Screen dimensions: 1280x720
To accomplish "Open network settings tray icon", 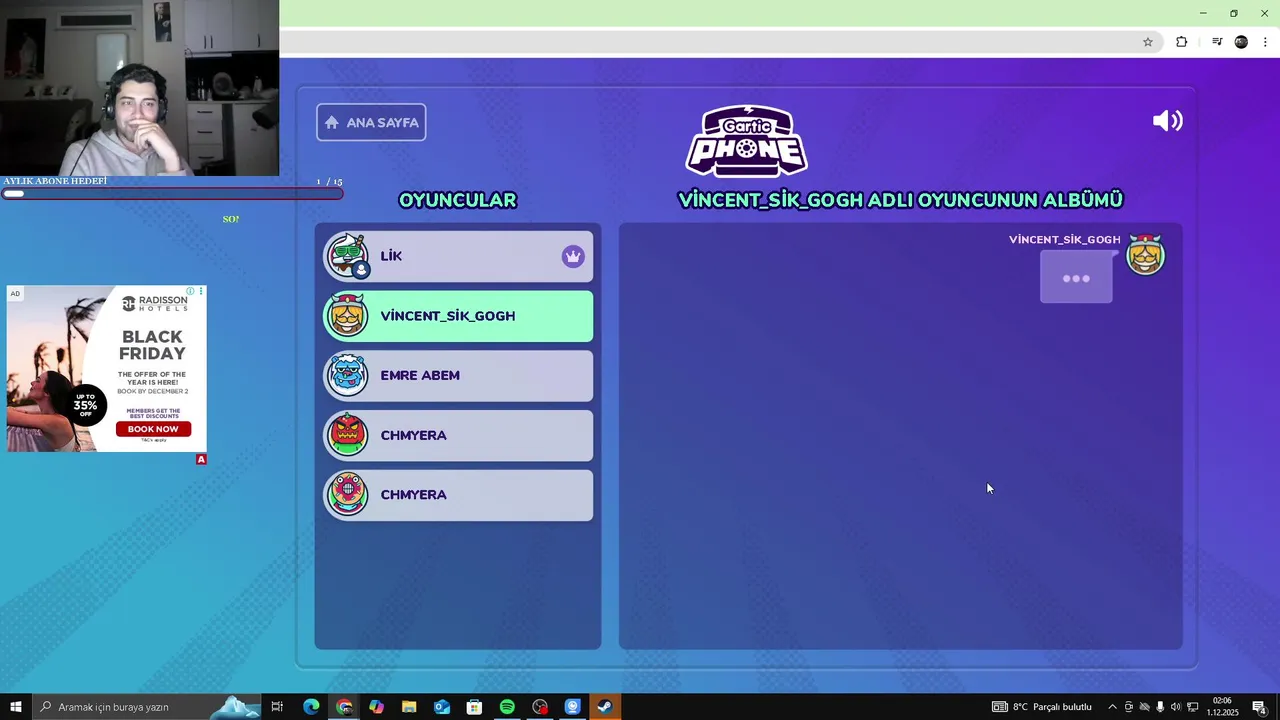I will point(1193,707).
